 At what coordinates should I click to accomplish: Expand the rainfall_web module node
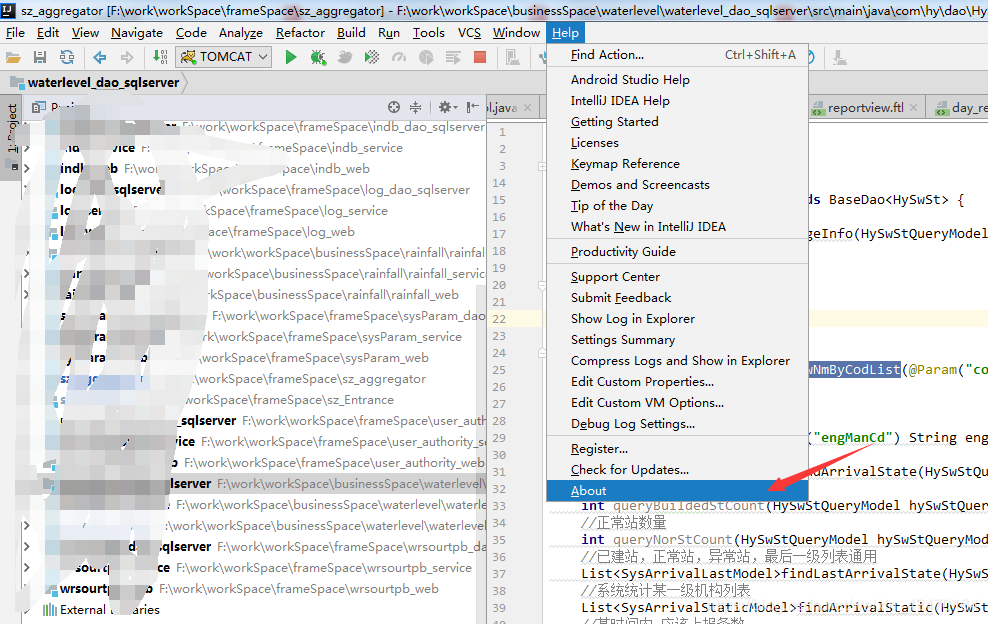point(26,294)
